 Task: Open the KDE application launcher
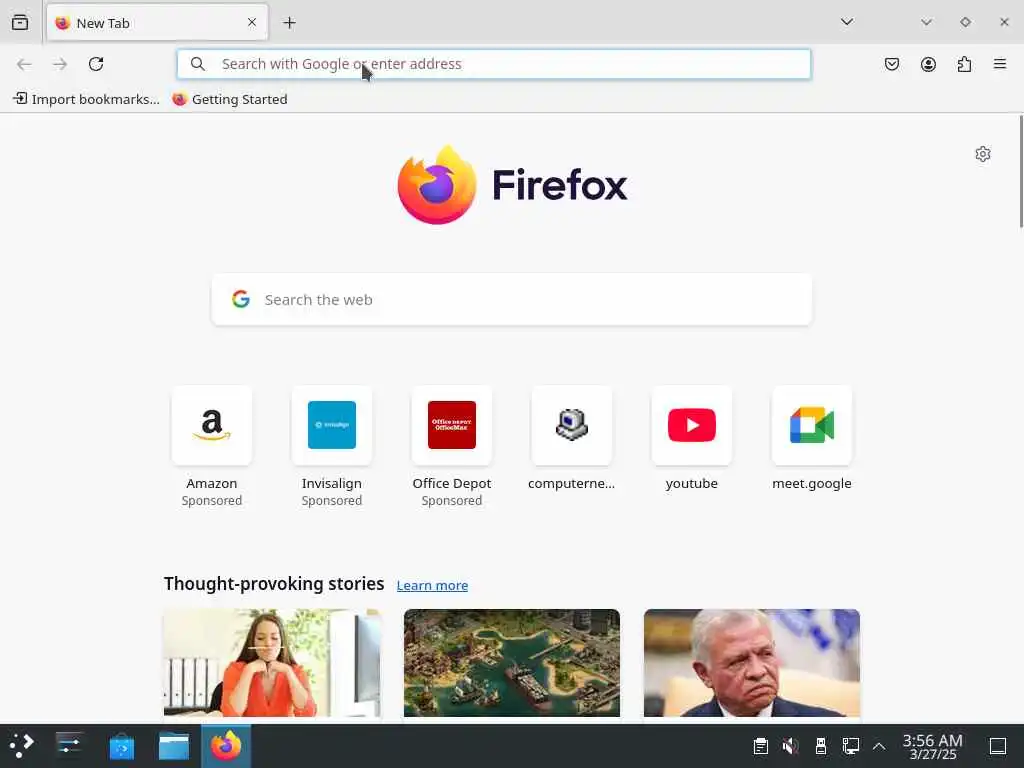pyautogui.click(x=22, y=746)
